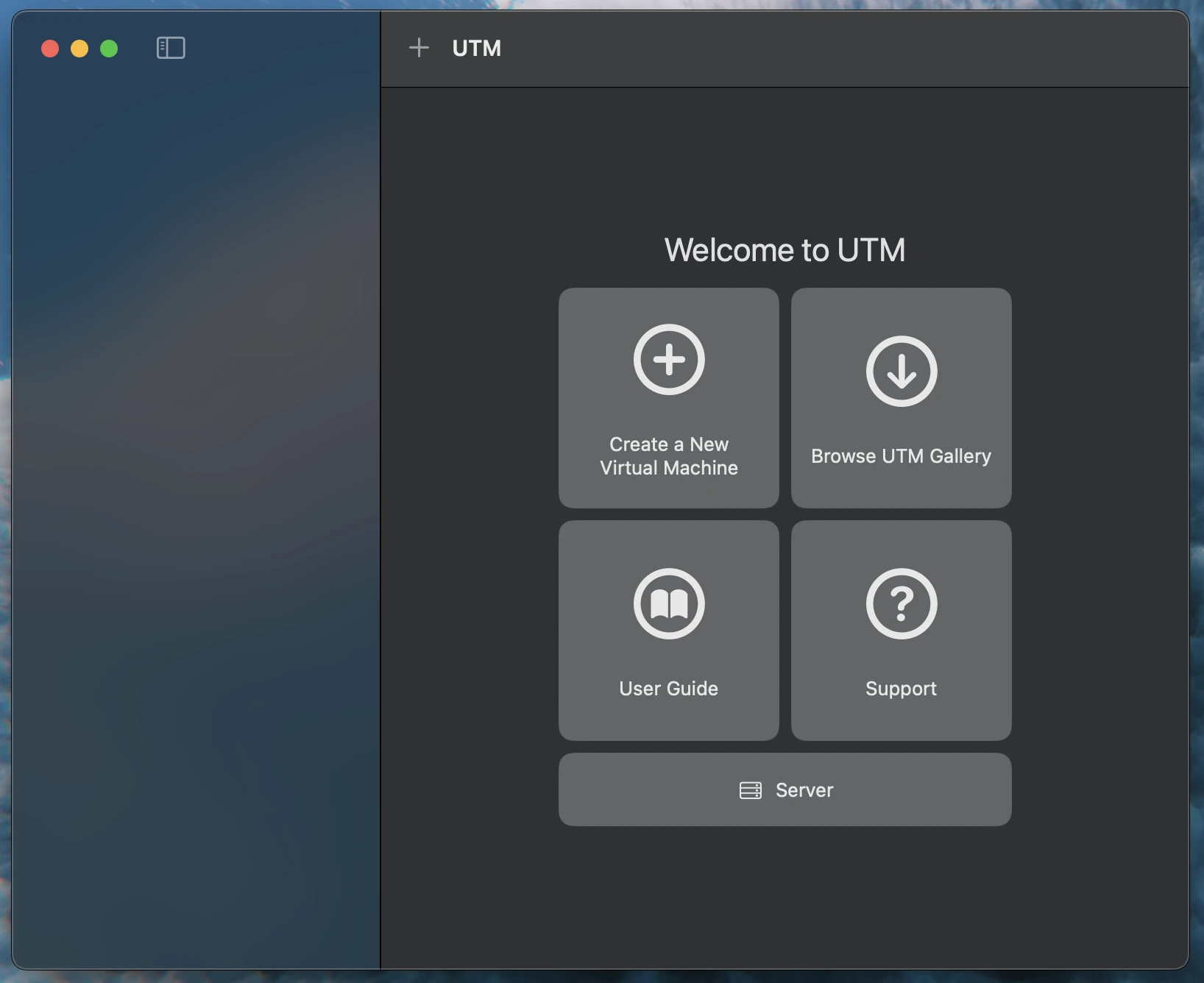The width and height of the screenshot is (1204, 983).
Task: Open the User Guide card
Action: tap(668, 630)
